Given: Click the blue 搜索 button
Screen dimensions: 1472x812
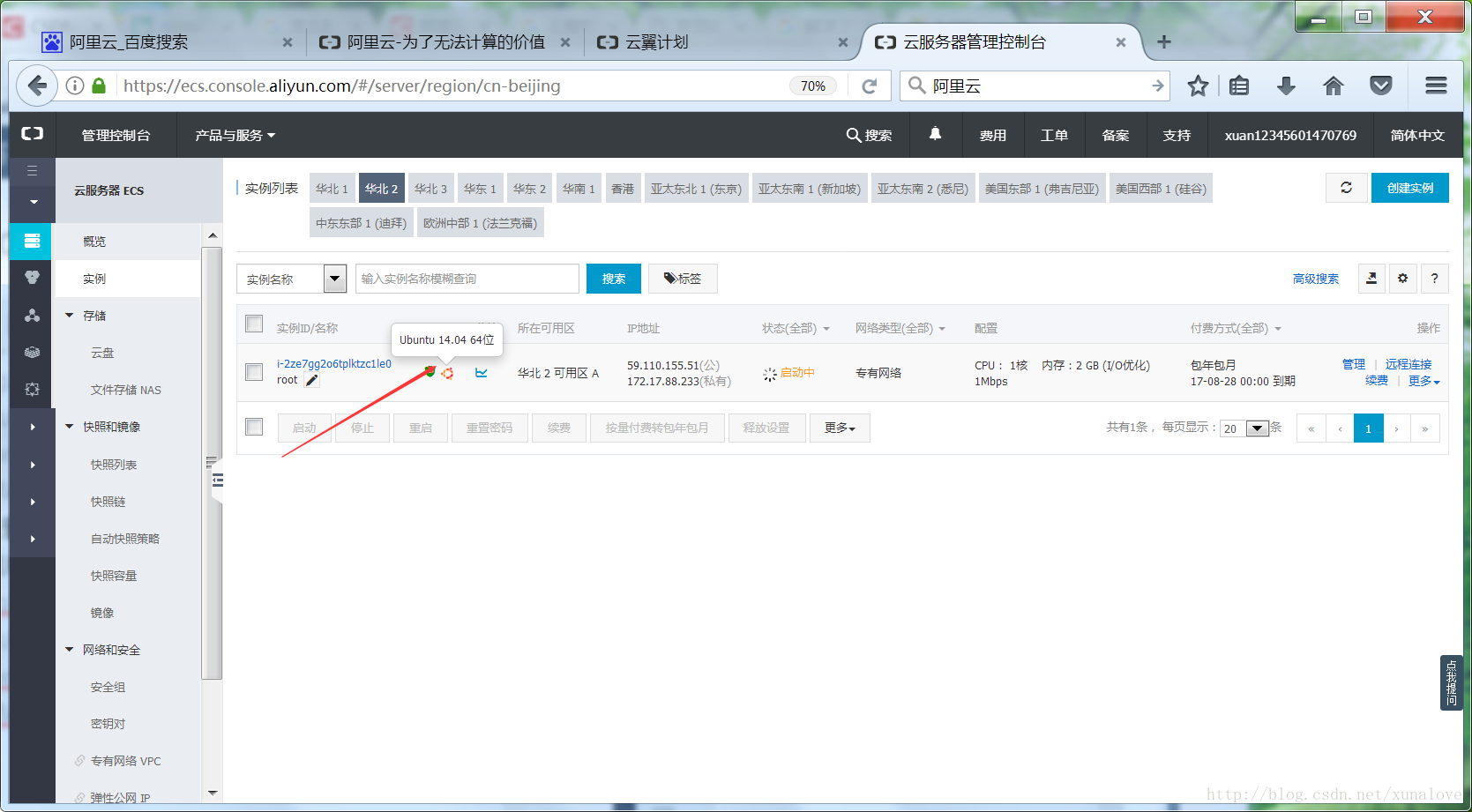Looking at the screenshot, I should click(614, 279).
